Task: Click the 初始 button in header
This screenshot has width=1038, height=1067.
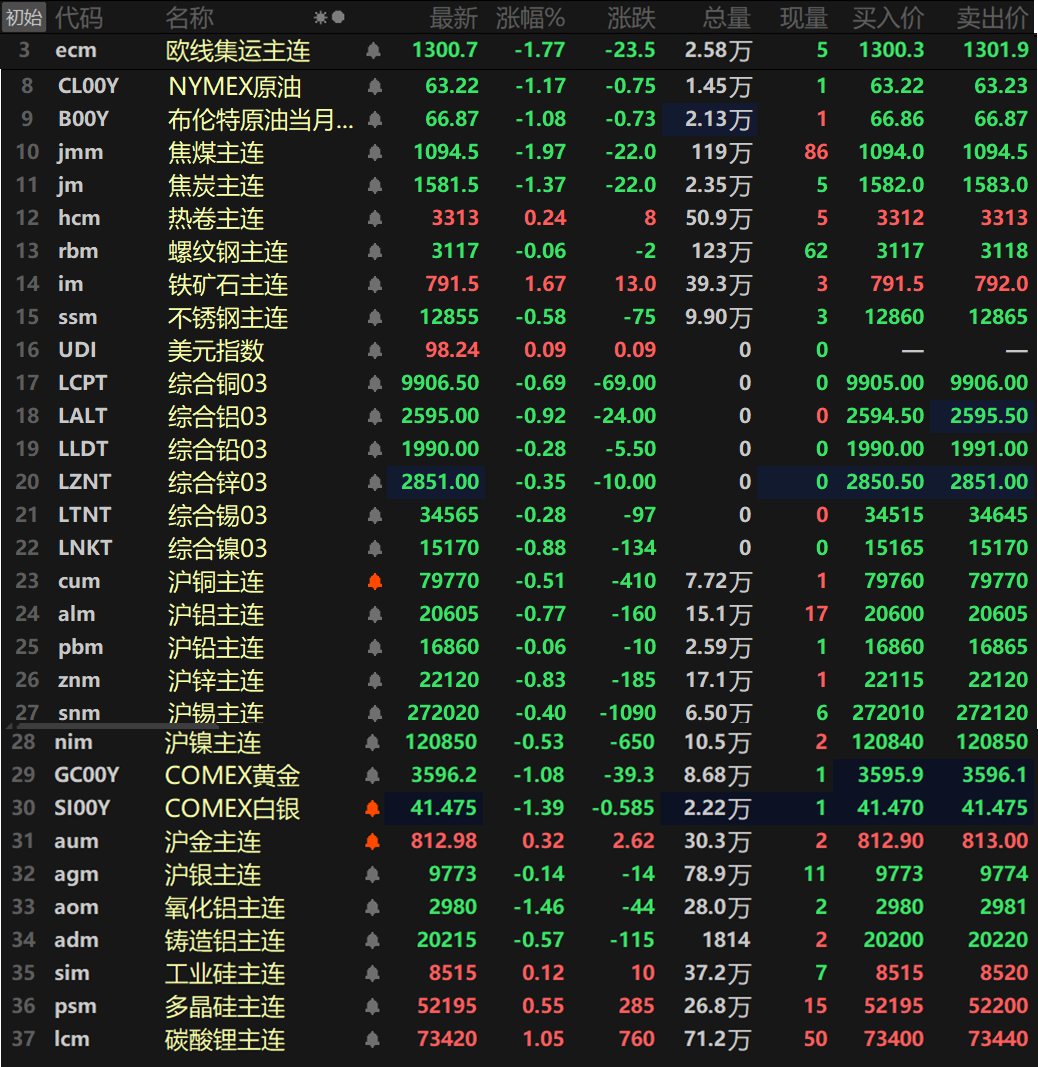Action: point(24,17)
